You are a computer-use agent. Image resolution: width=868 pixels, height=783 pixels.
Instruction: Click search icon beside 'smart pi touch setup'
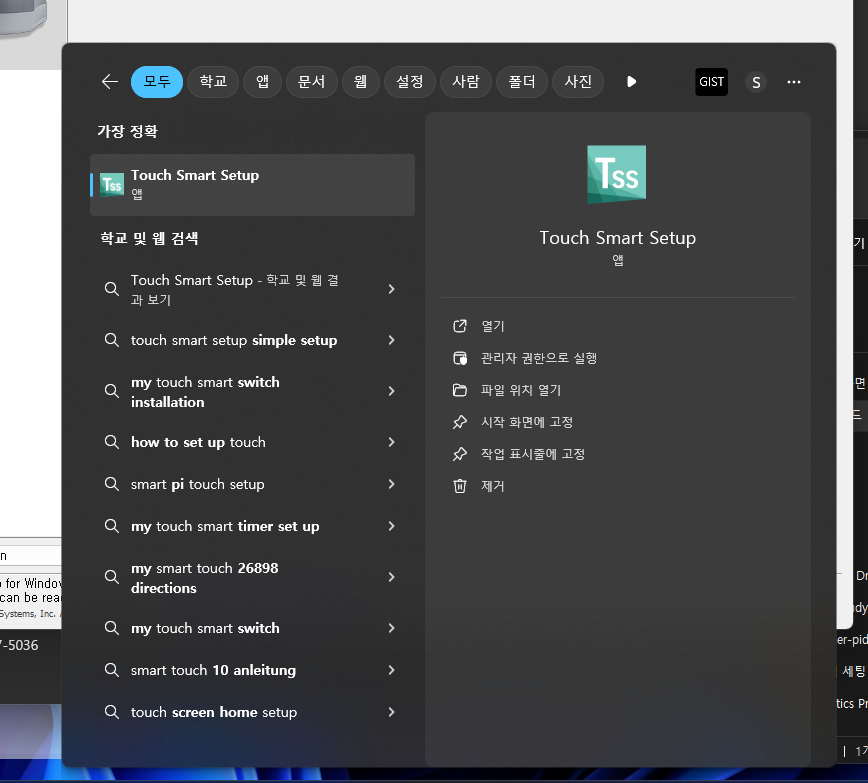pos(112,484)
